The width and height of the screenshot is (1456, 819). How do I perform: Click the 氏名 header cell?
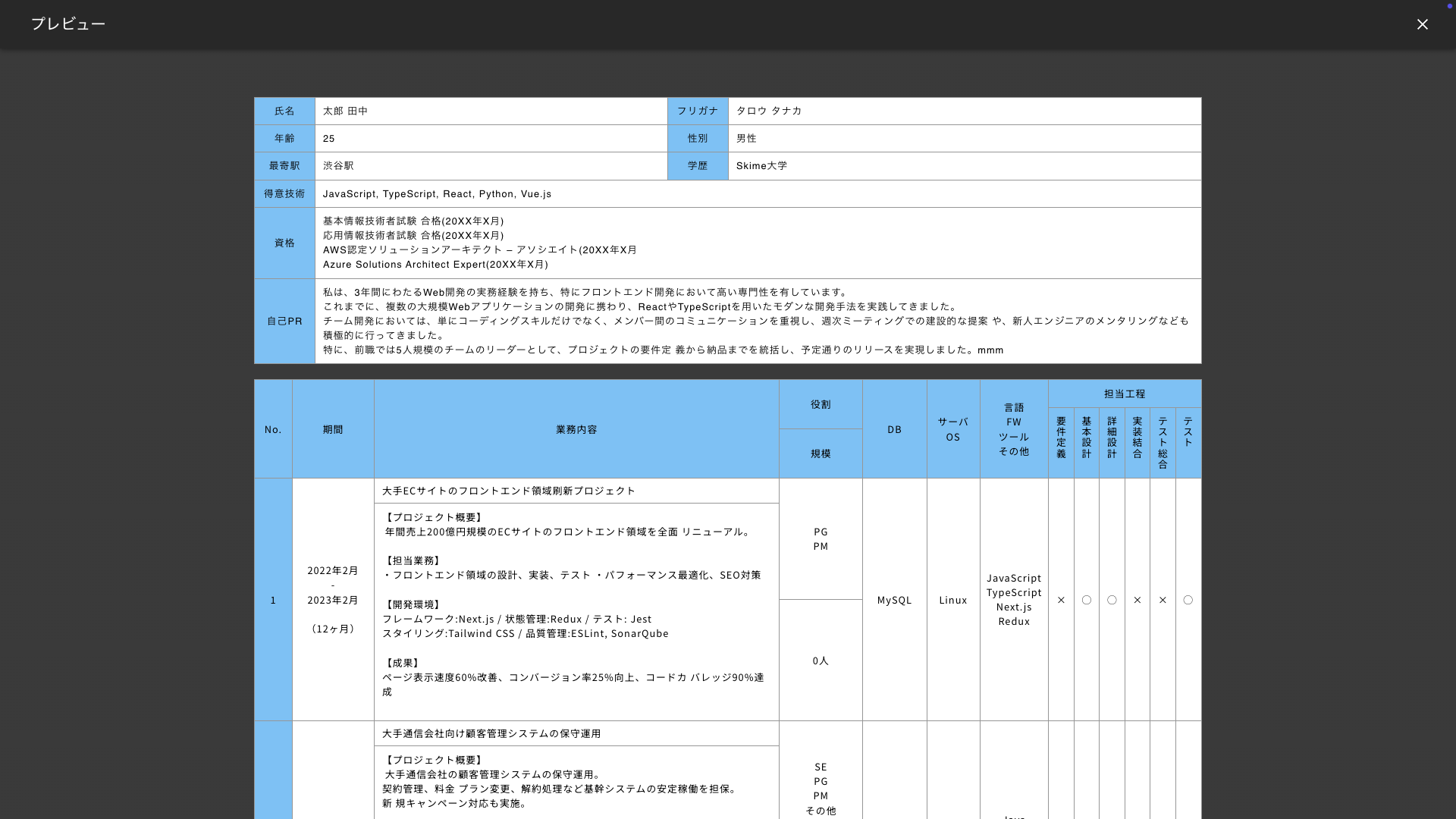pyautogui.click(x=284, y=111)
